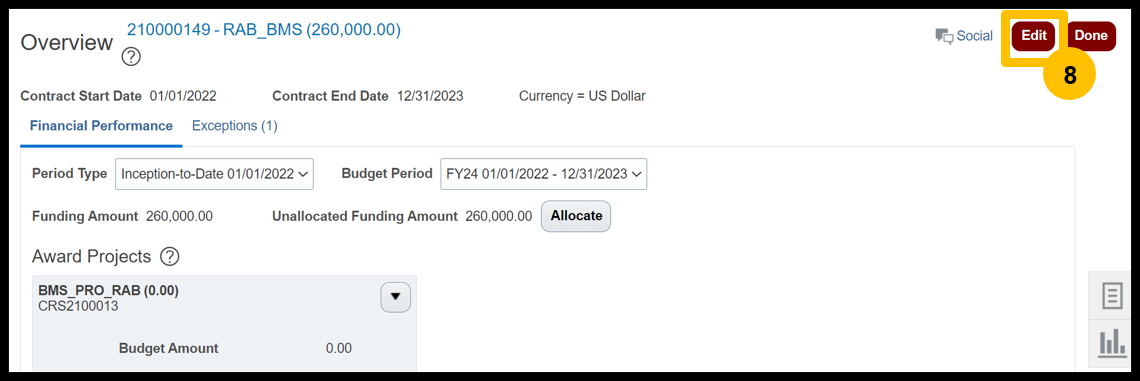Open the document panel icon on right edge
This screenshot has width=1140, height=381.
1112,296
